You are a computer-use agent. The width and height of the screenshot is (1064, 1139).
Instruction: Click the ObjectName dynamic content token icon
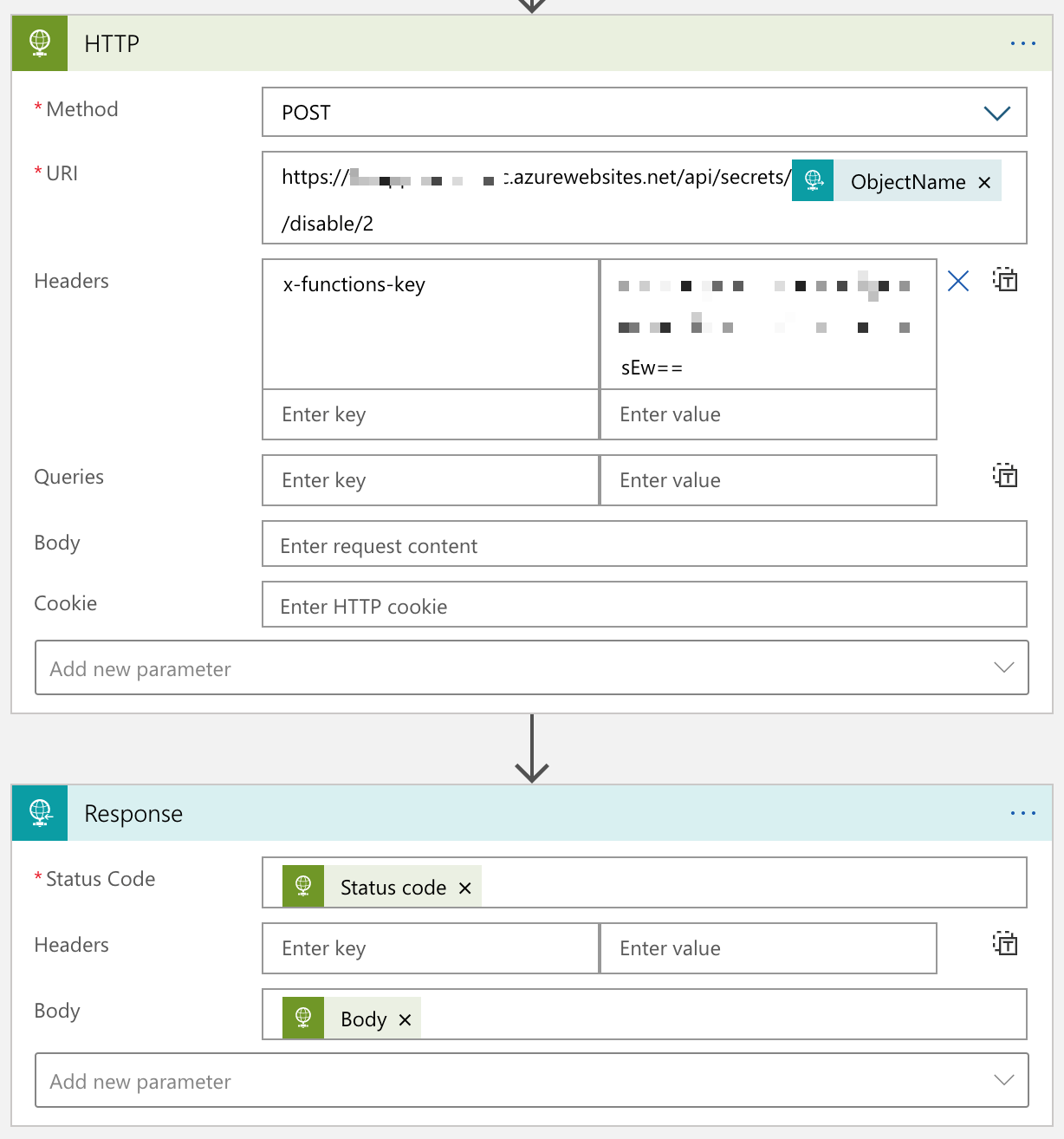tap(812, 180)
